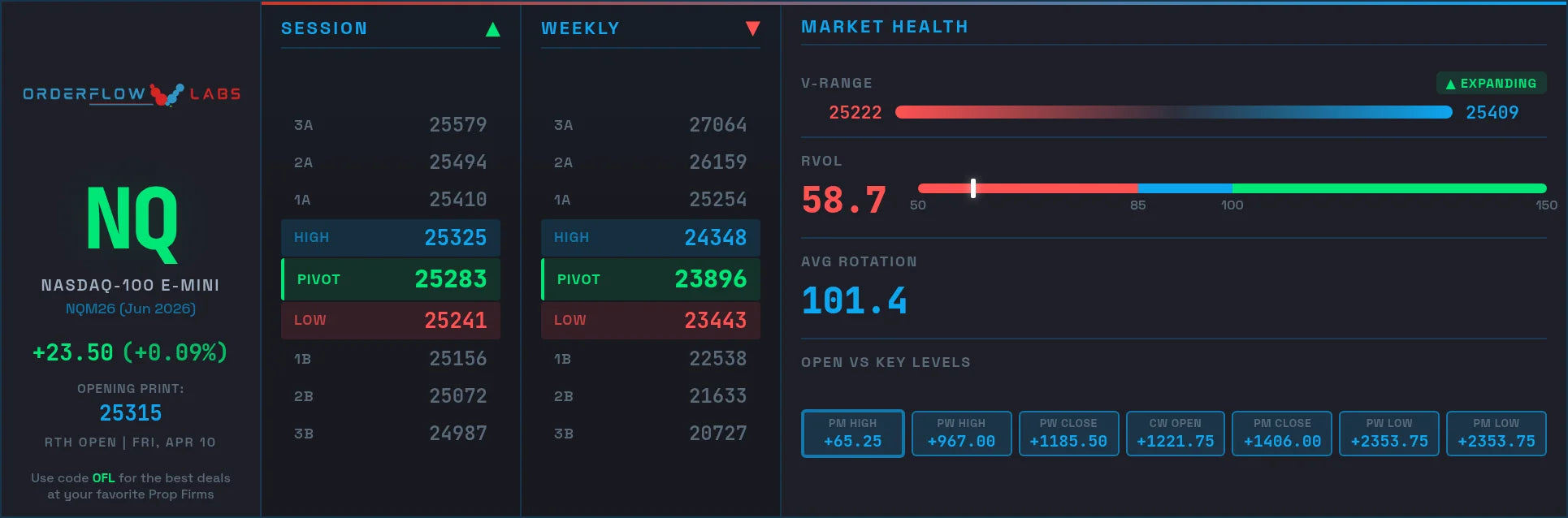The image size is (1568, 518).
Task: Click Session 1A value 25410
Action: point(458,200)
